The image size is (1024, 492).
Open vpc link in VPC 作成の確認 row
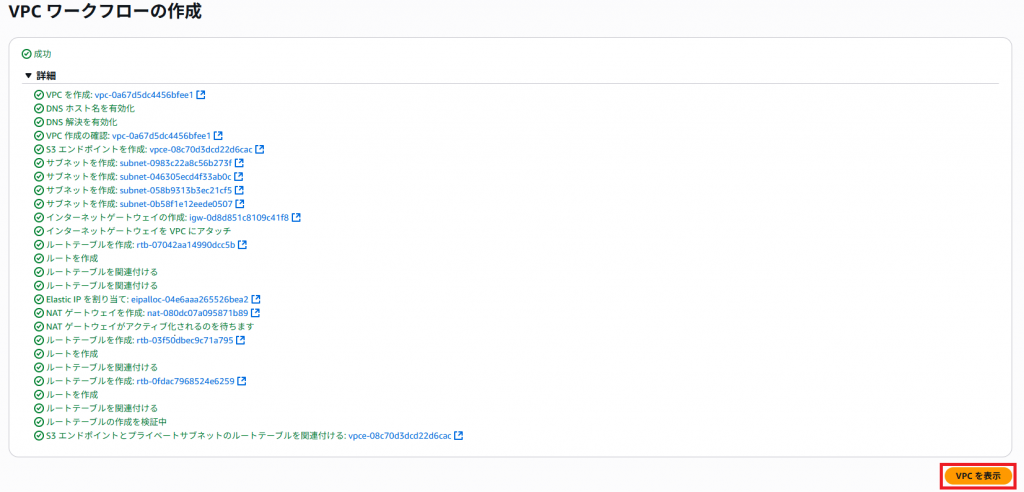[x=161, y=136]
